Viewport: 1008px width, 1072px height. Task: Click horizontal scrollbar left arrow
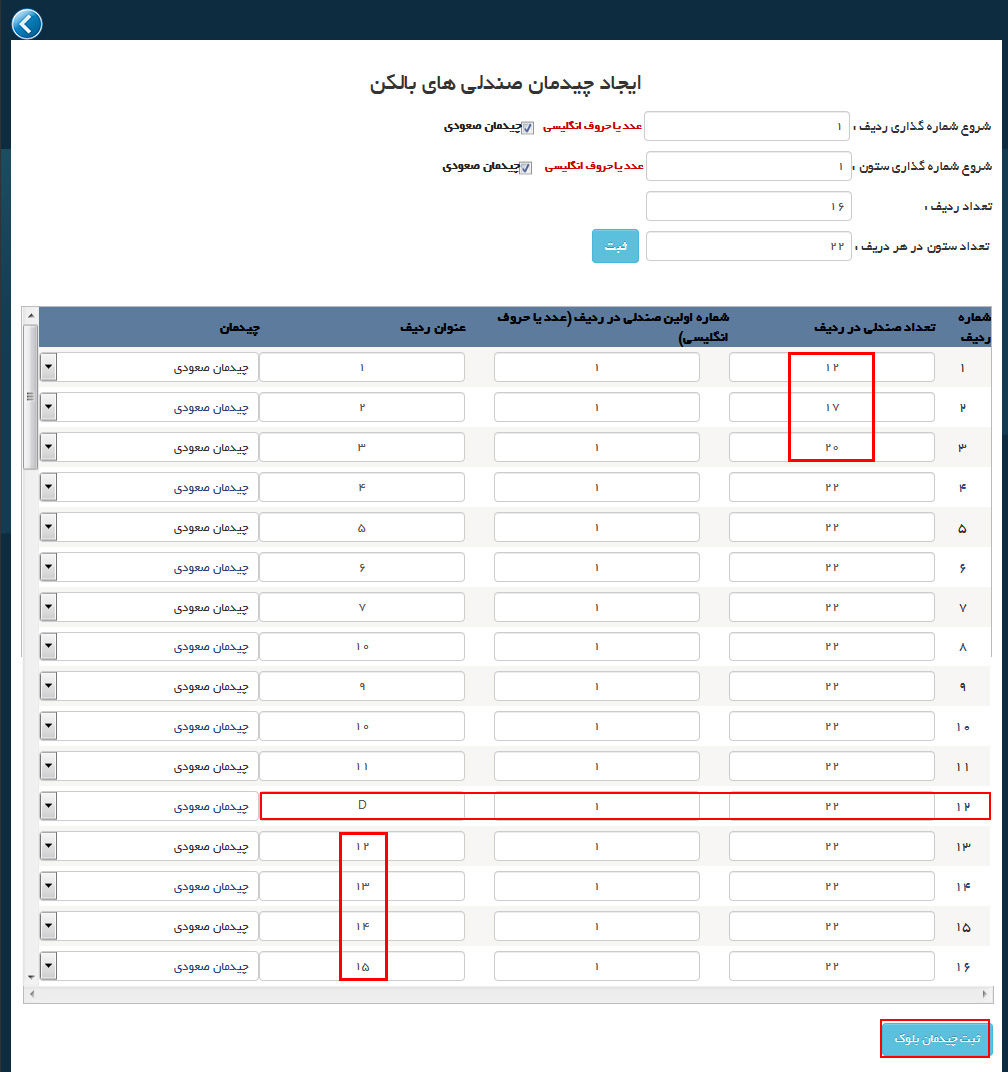tap(32, 994)
